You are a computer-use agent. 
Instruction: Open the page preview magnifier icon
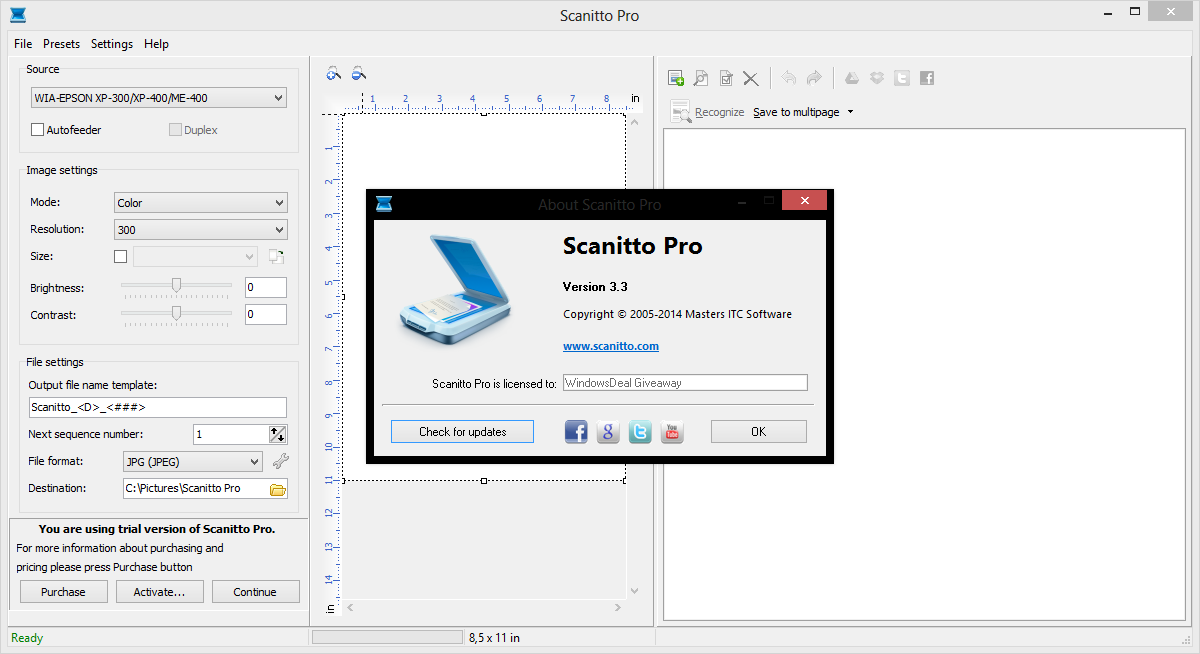pos(701,78)
